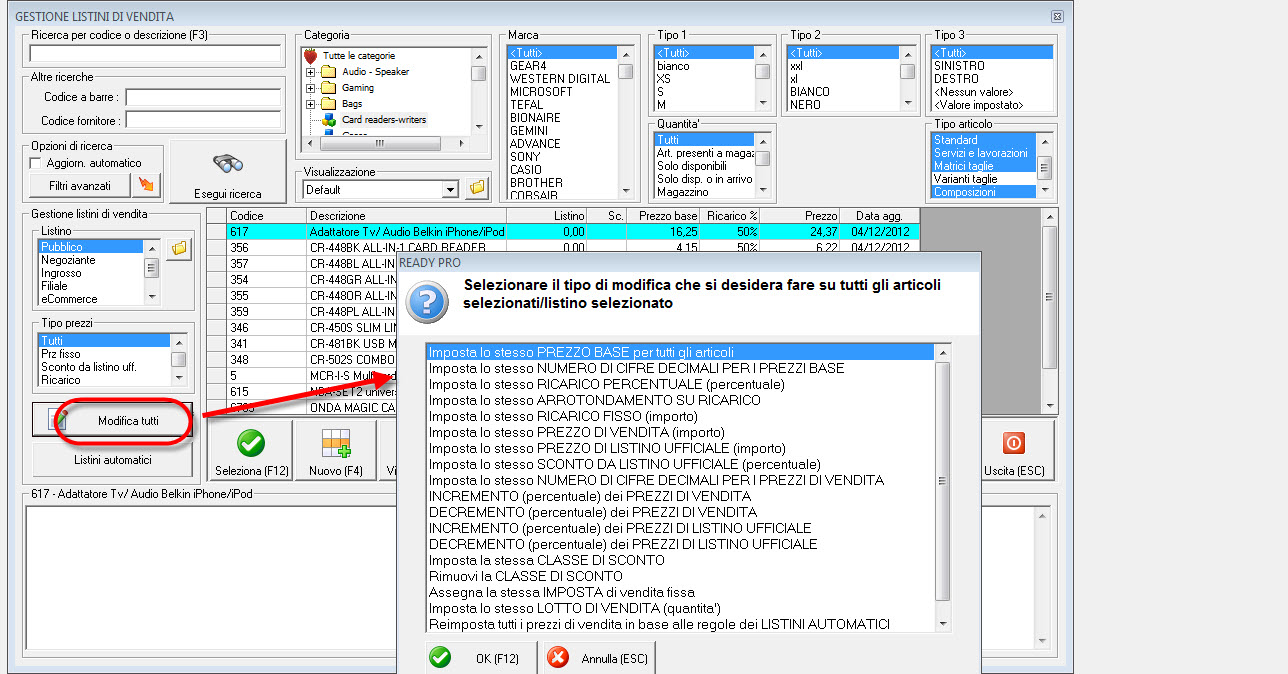Click dialog option list vertical scrollbar
Image resolution: width=1288 pixels, height=674 pixels.
[942, 488]
